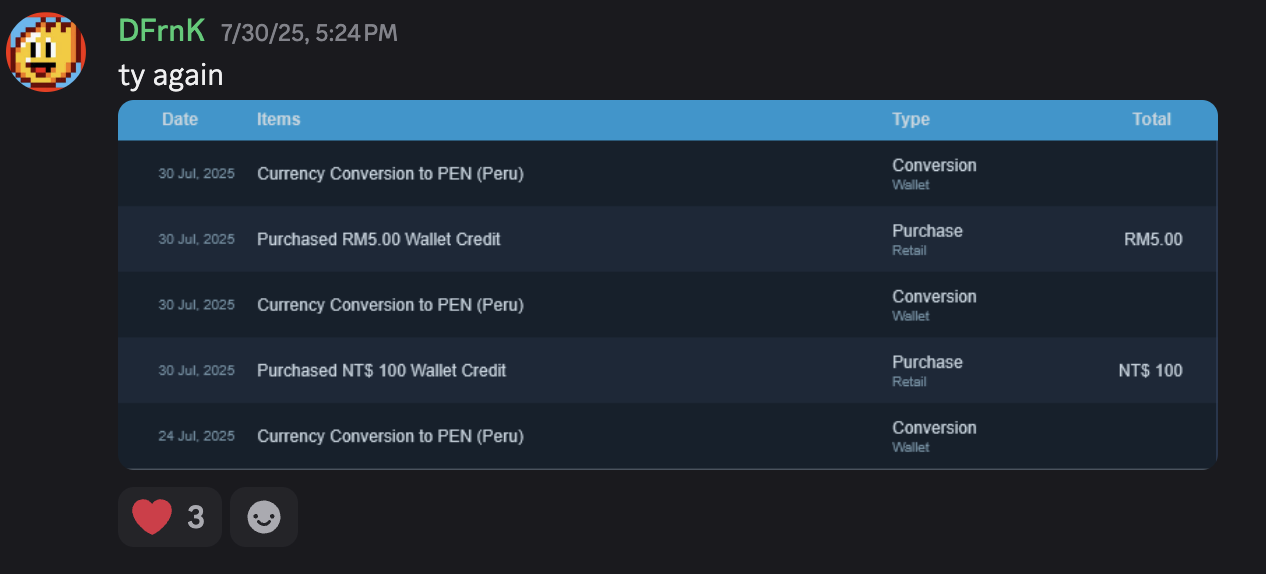
Task: Open the add reaction smiley button
Action: pyautogui.click(x=264, y=517)
